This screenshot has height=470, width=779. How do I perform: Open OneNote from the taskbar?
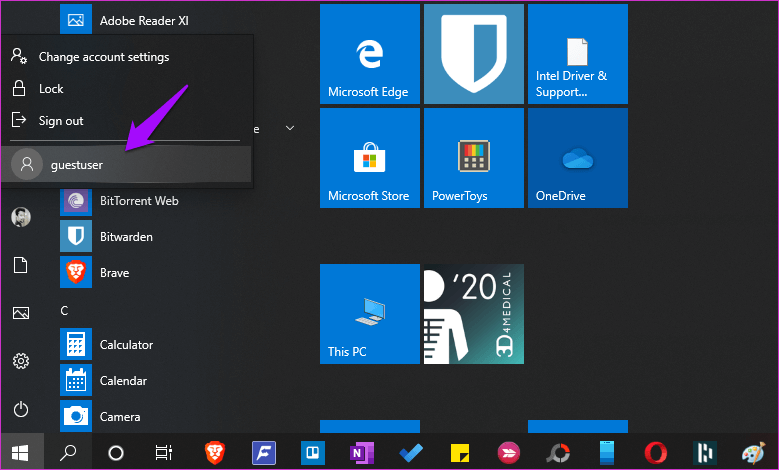(x=362, y=453)
